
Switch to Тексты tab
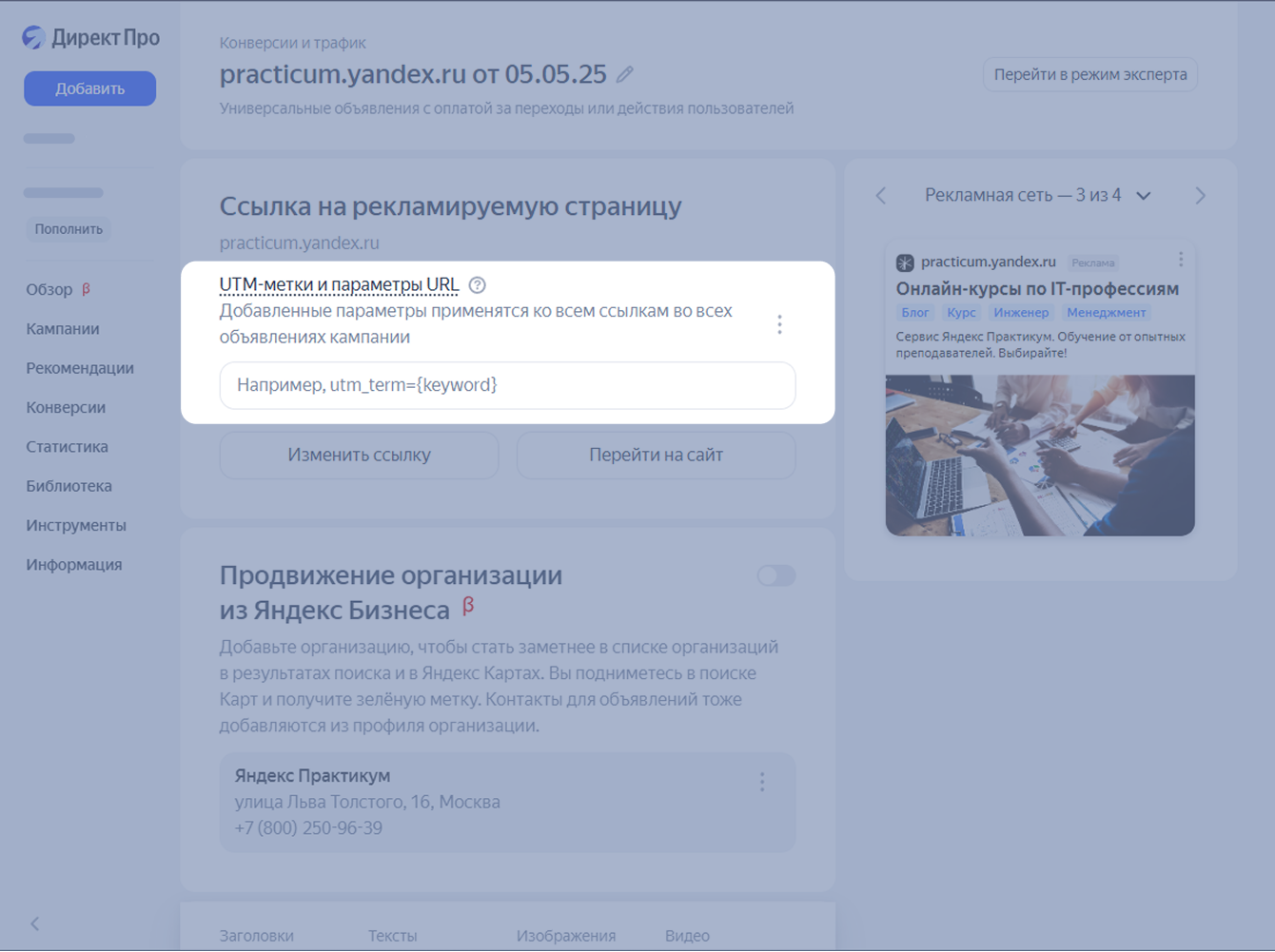click(392, 936)
